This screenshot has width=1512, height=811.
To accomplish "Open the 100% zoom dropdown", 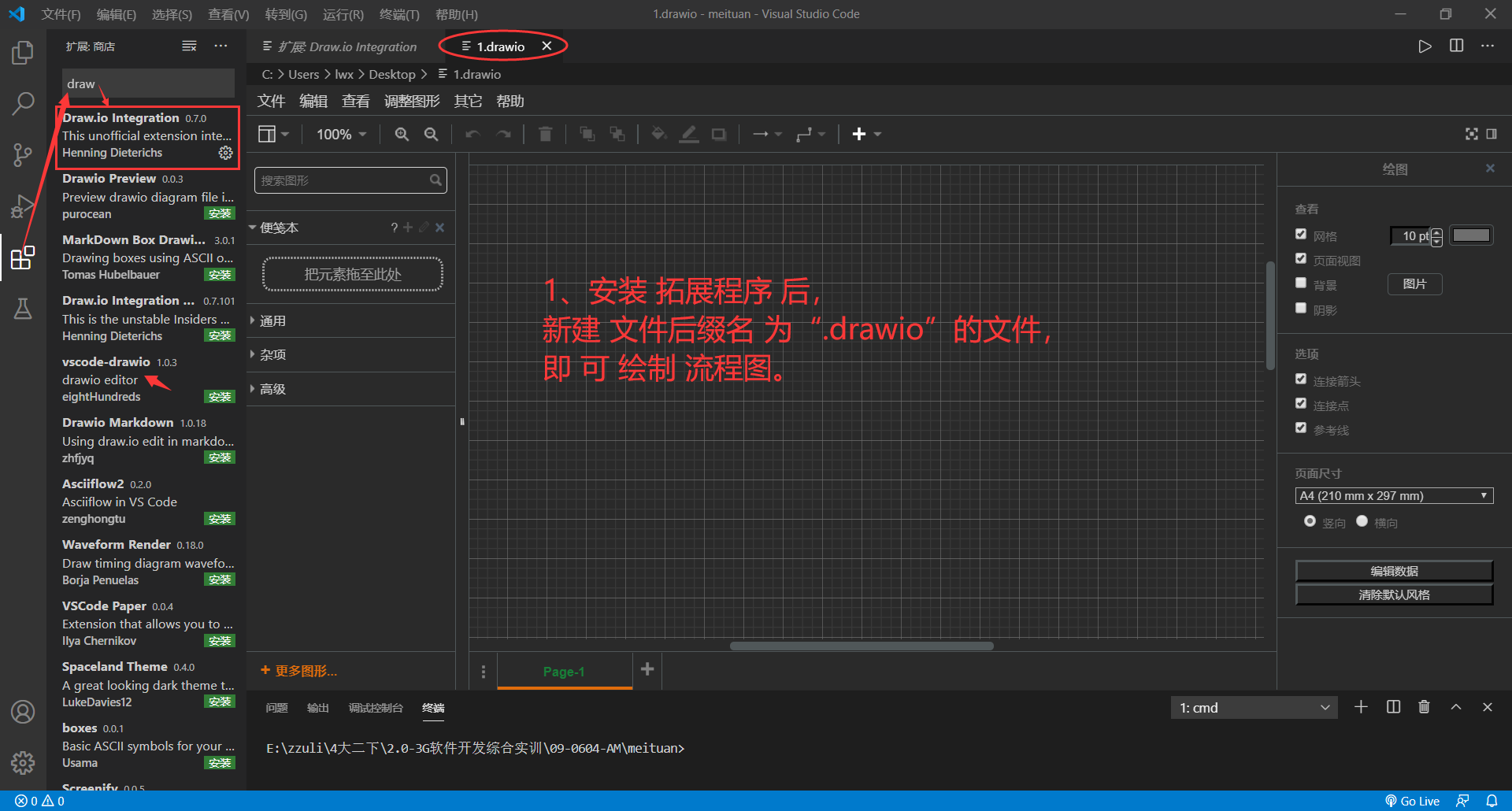I will click(341, 135).
